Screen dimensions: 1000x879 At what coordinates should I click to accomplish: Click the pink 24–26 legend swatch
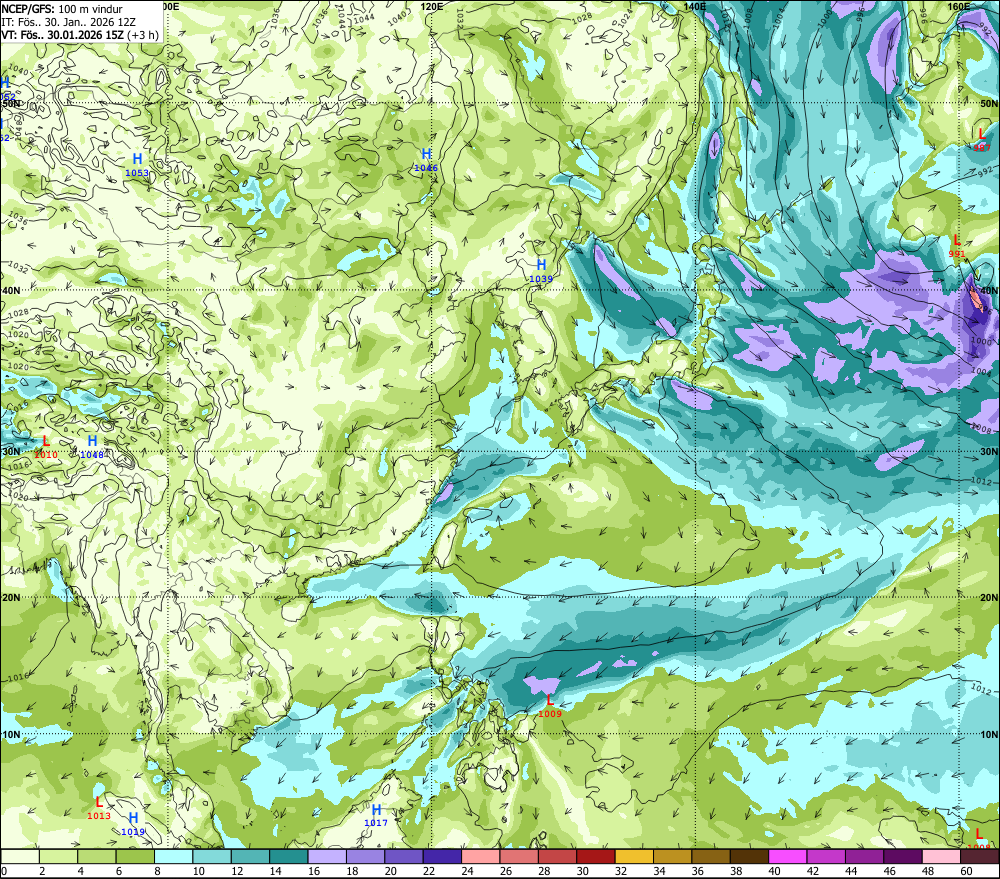(480, 856)
